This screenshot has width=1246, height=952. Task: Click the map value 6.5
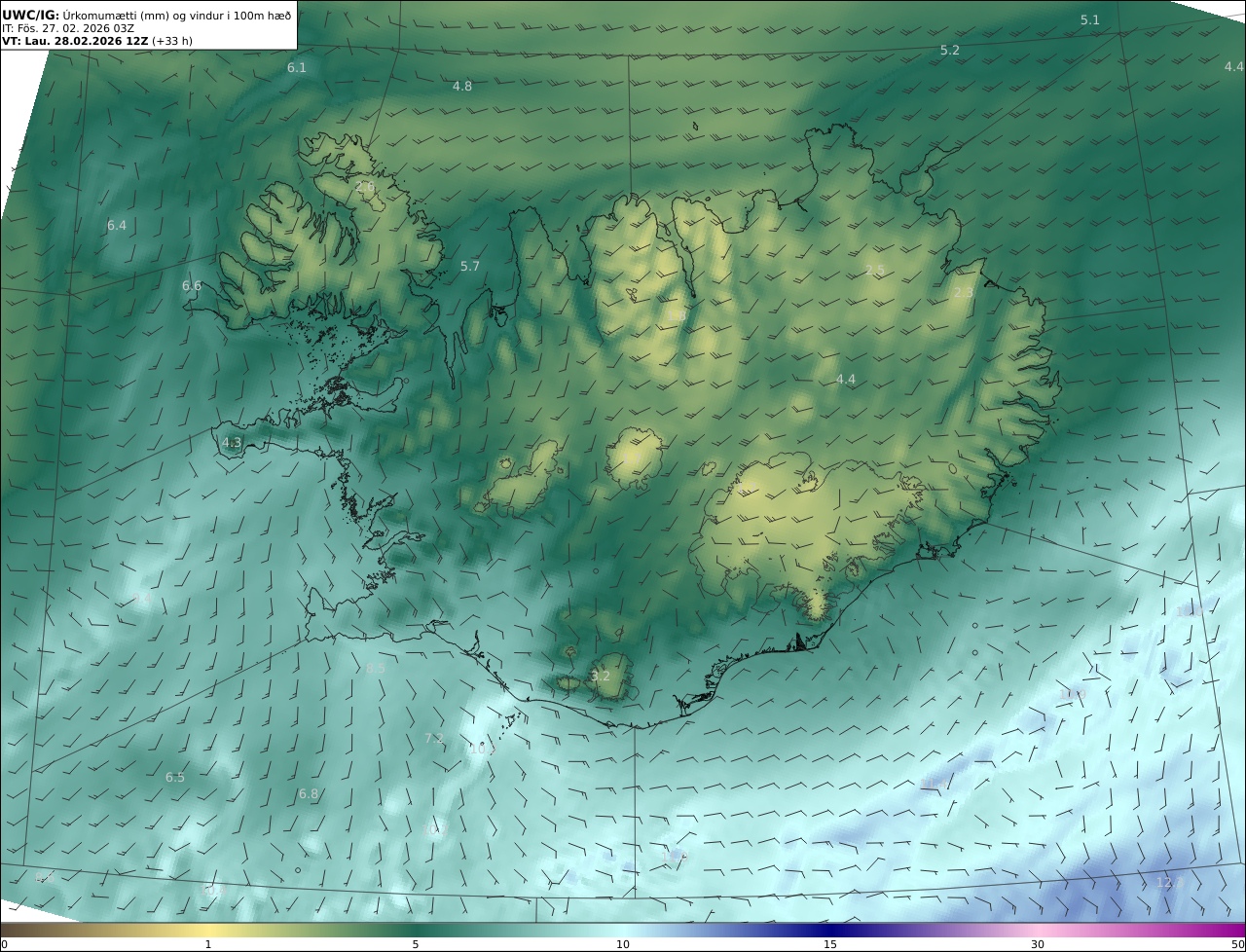[x=175, y=778]
